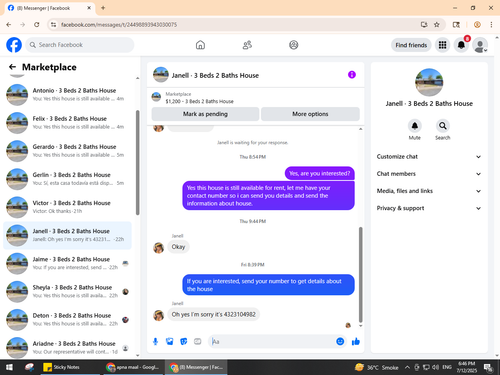Open the Facebook apps grid menu
This screenshot has height=375, width=500.
442,45
